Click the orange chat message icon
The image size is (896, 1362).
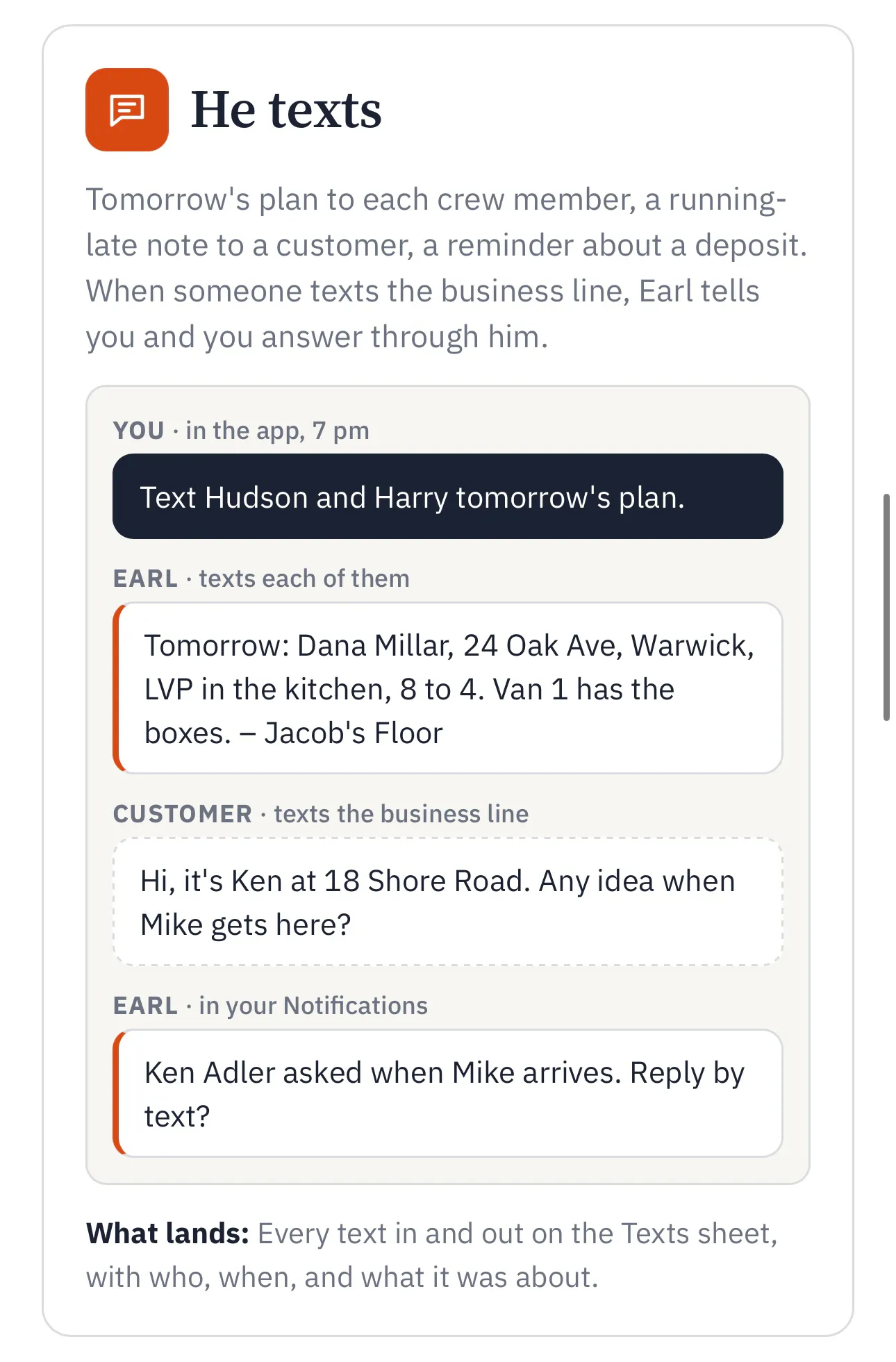point(127,110)
